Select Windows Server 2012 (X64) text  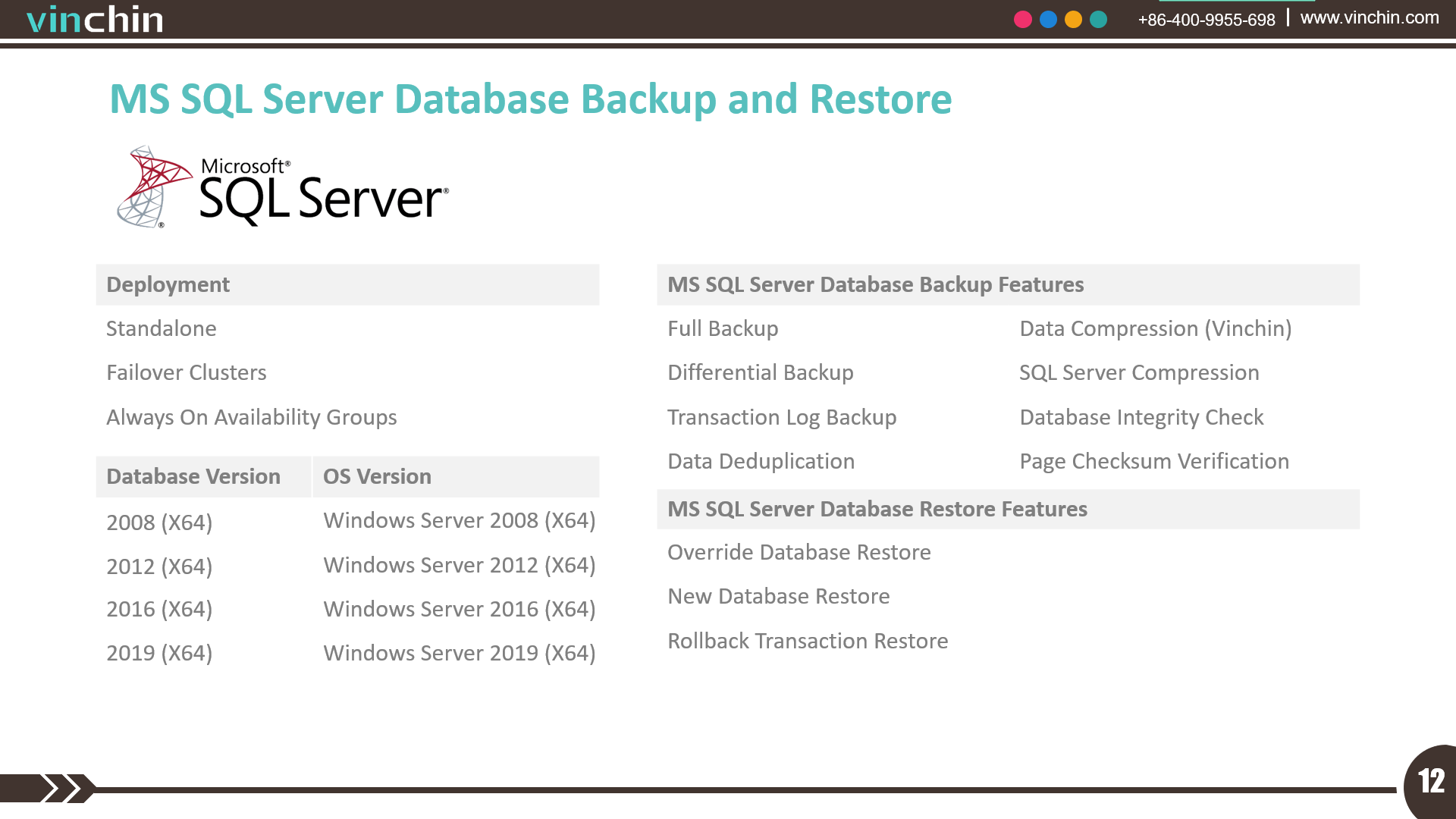(460, 565)
